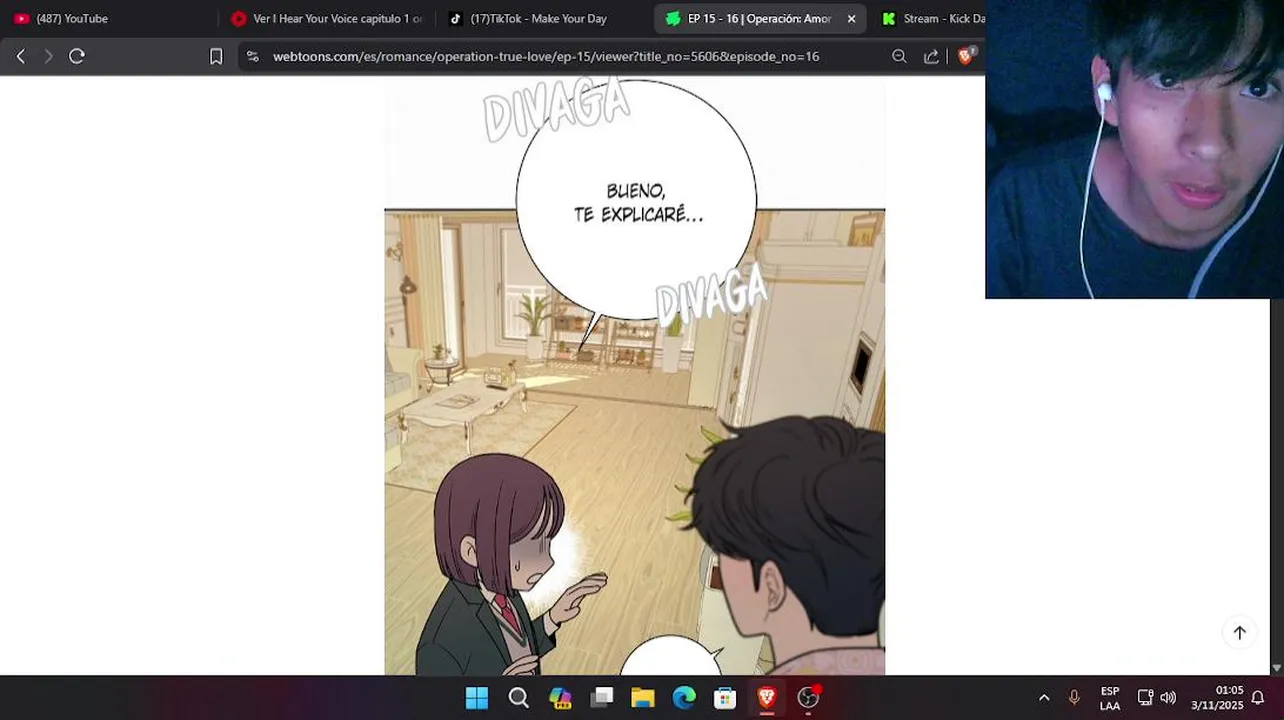This screenshot has height=720, width=1284.
Task: Click the webtoons.com address bar URL
Action: (x=546, y=56)
